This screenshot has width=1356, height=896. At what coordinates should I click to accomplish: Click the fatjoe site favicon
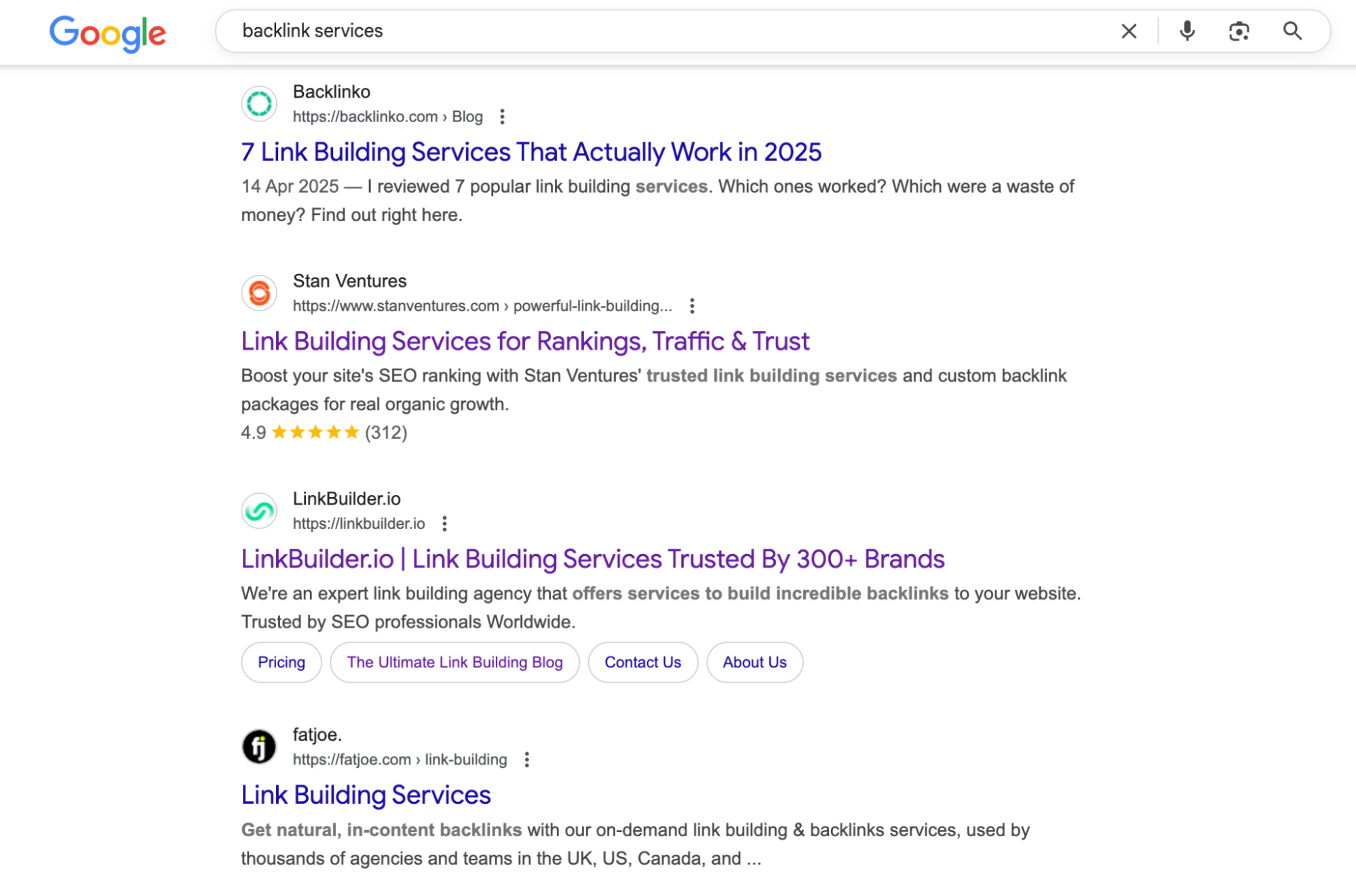coord(259,747)
